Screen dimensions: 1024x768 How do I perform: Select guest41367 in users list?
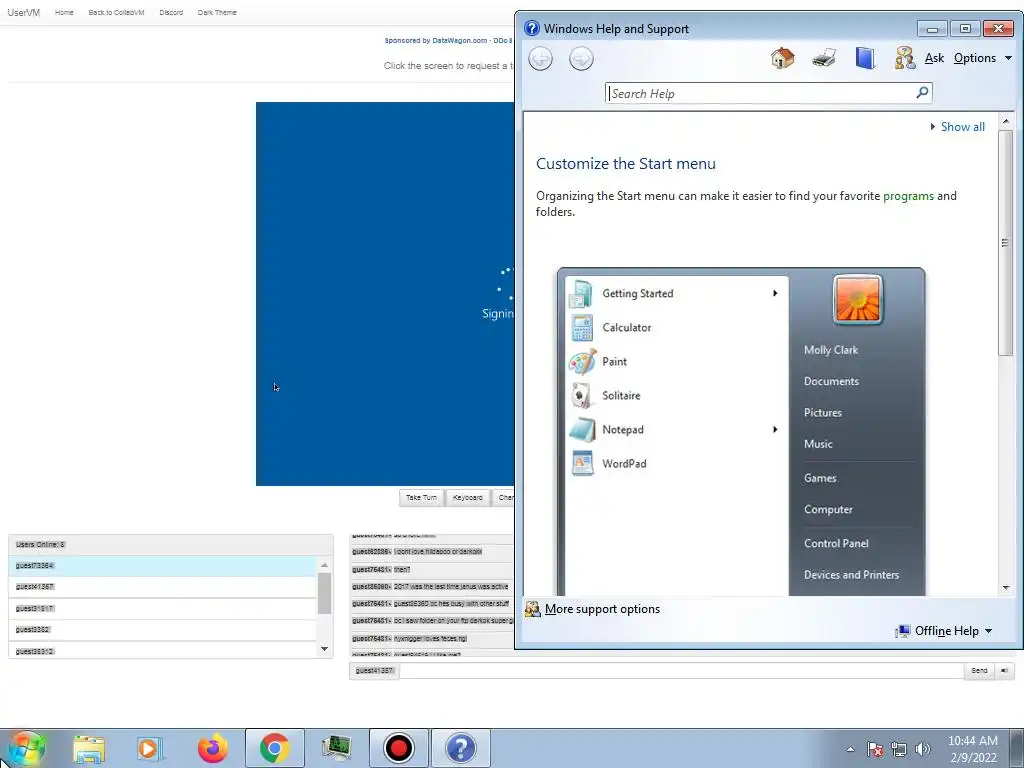pos(163,586)
